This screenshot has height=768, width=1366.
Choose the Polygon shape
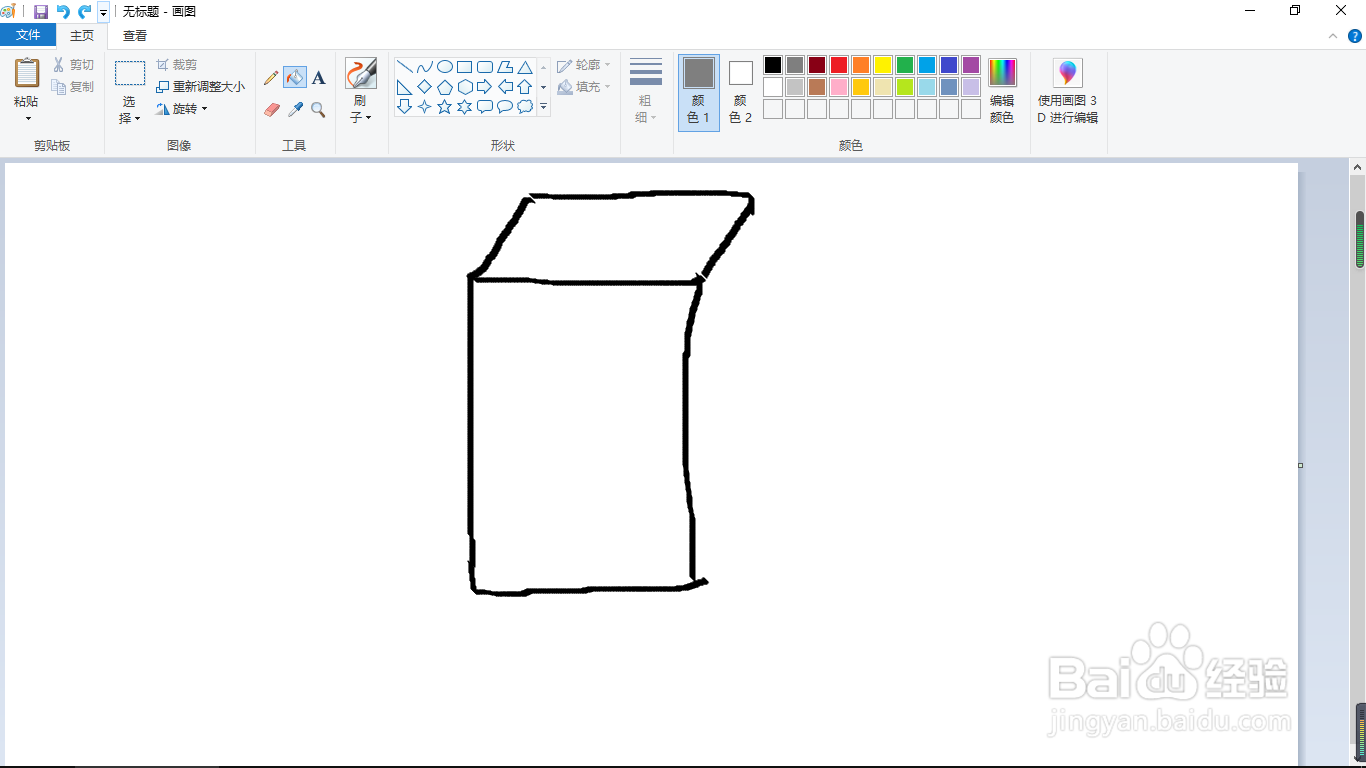[x=505, y=67]
